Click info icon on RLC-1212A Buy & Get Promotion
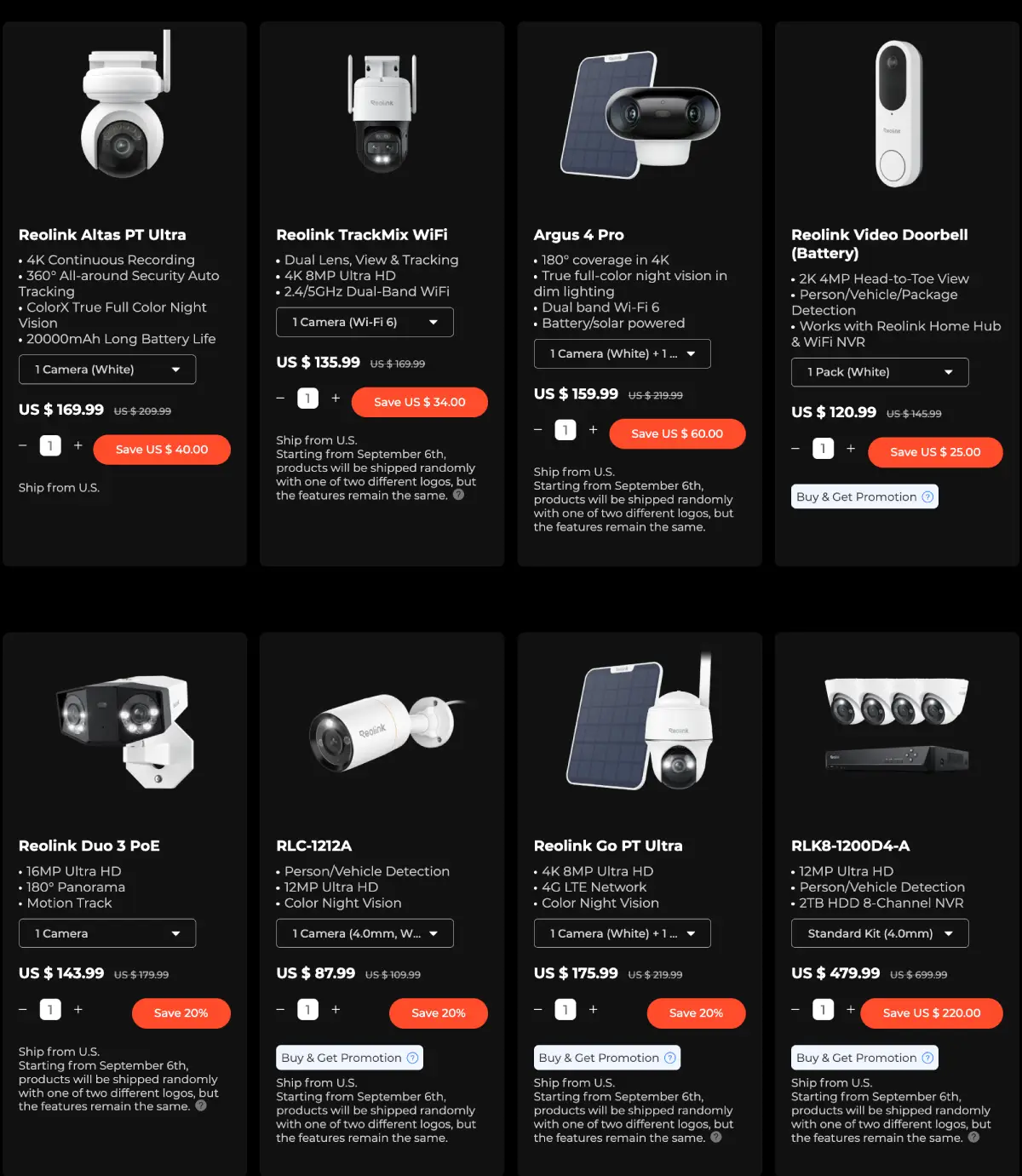 point(412,1058)
